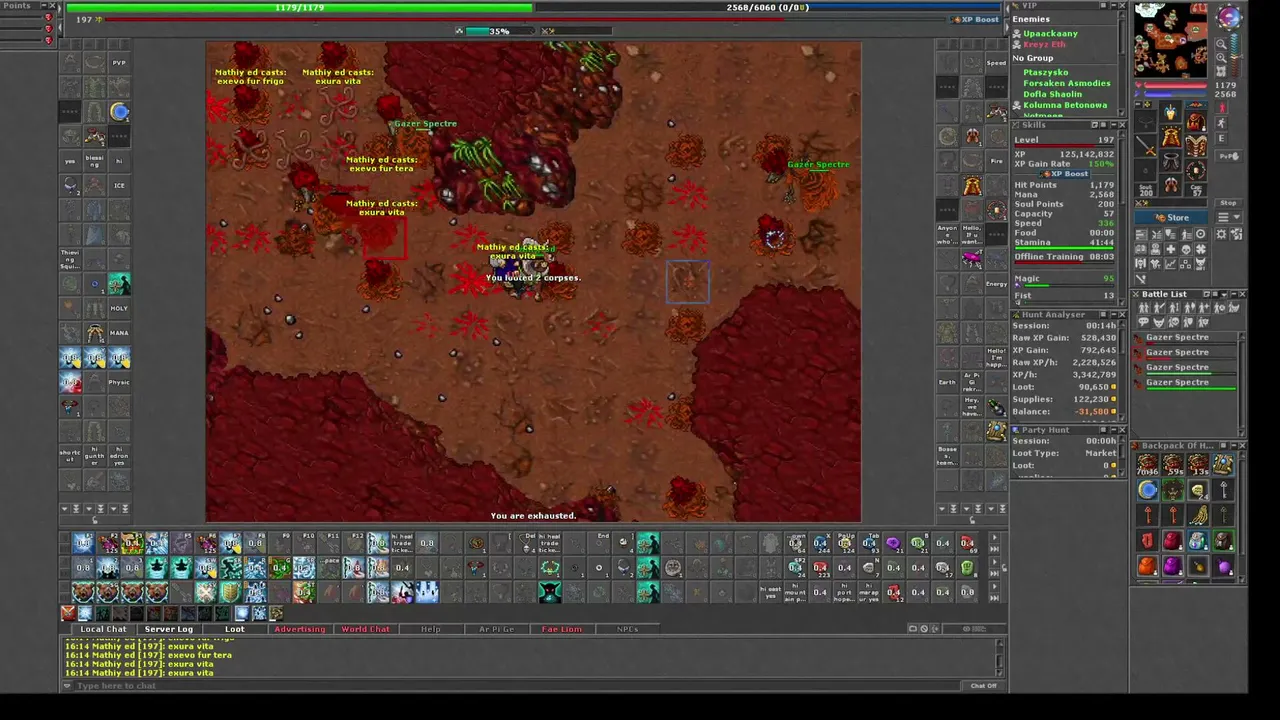
Task: Click the ICE action button
Action: (119, 185)
